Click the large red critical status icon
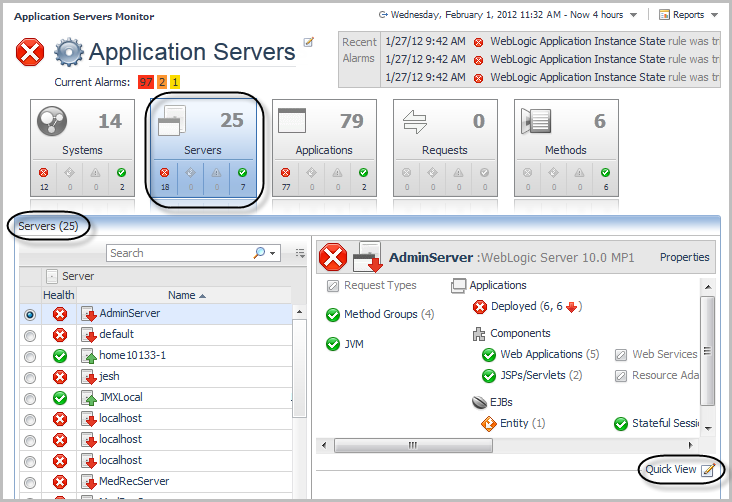Screen dimensions: 732x502 [x=30, y=52]
